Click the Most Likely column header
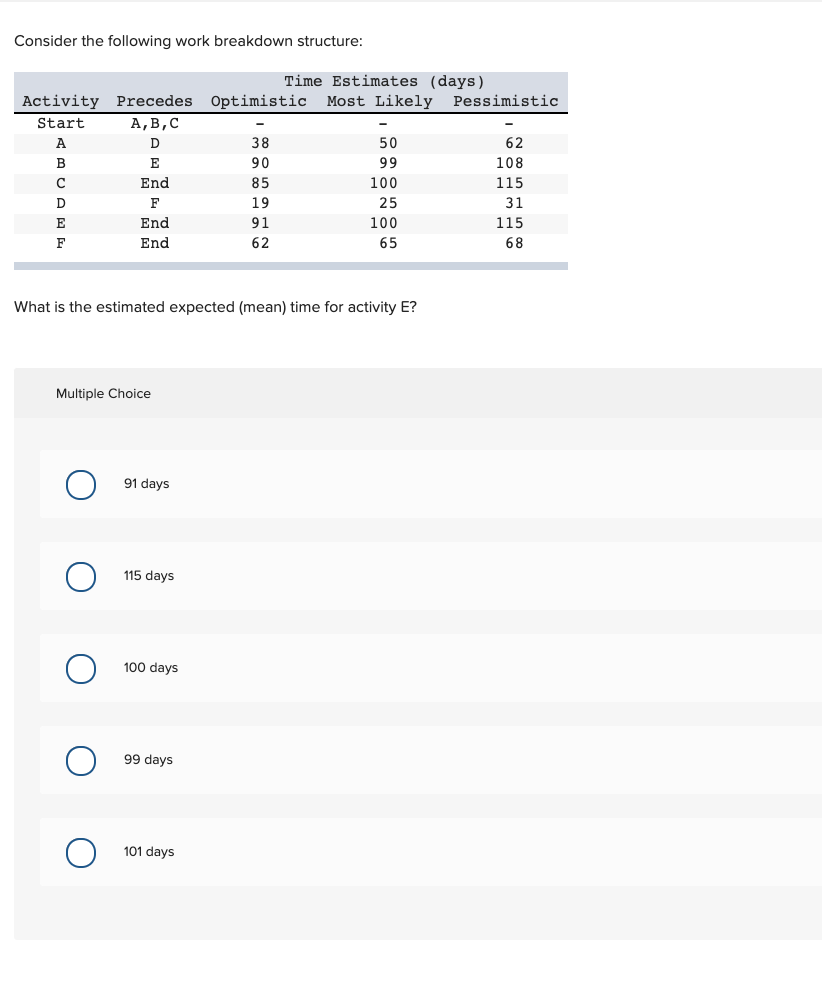The width and height of the screenshot is (822, 996). [380, 101]
